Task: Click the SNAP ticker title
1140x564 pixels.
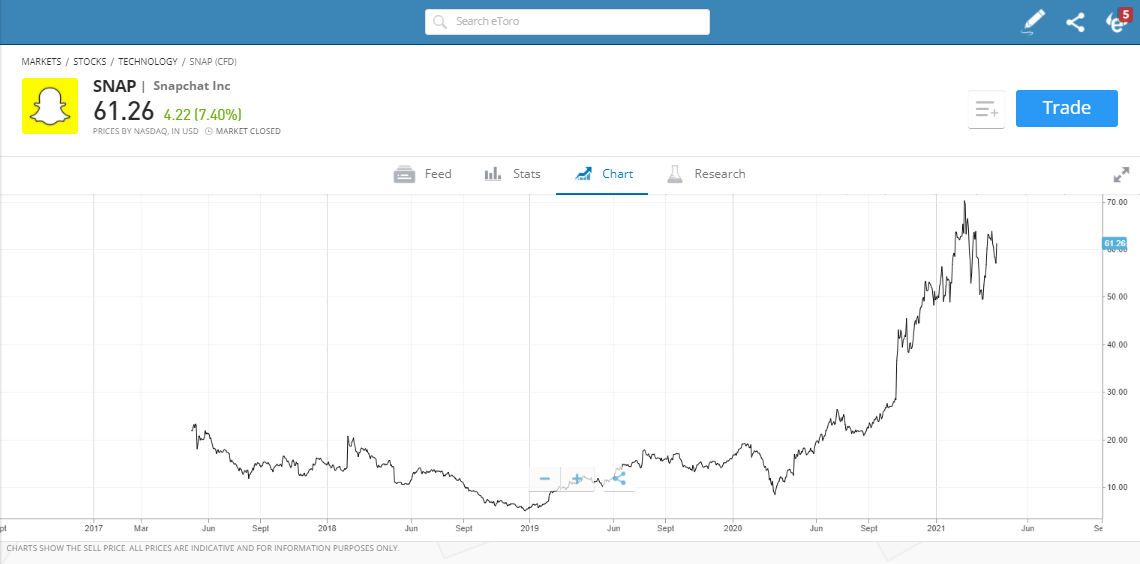Action: pyautogui.click(x=114, y=86)
